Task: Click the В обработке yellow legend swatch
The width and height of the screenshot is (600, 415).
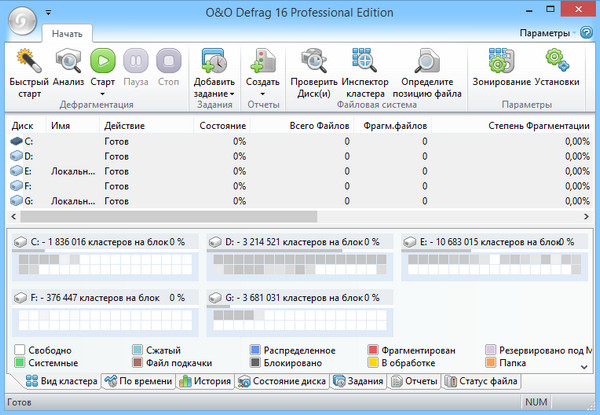Action: point(373,363)
